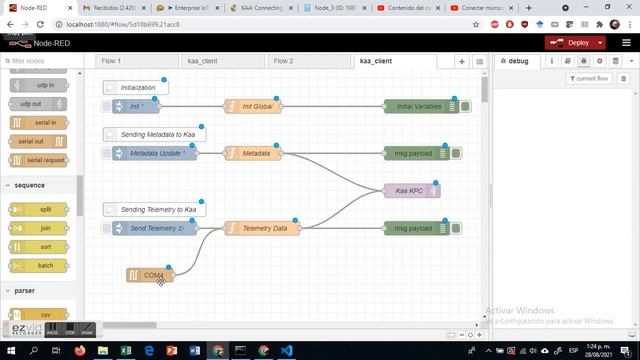Select the udp out palette node
Screen dimensions: 640x360
point(38,104)
